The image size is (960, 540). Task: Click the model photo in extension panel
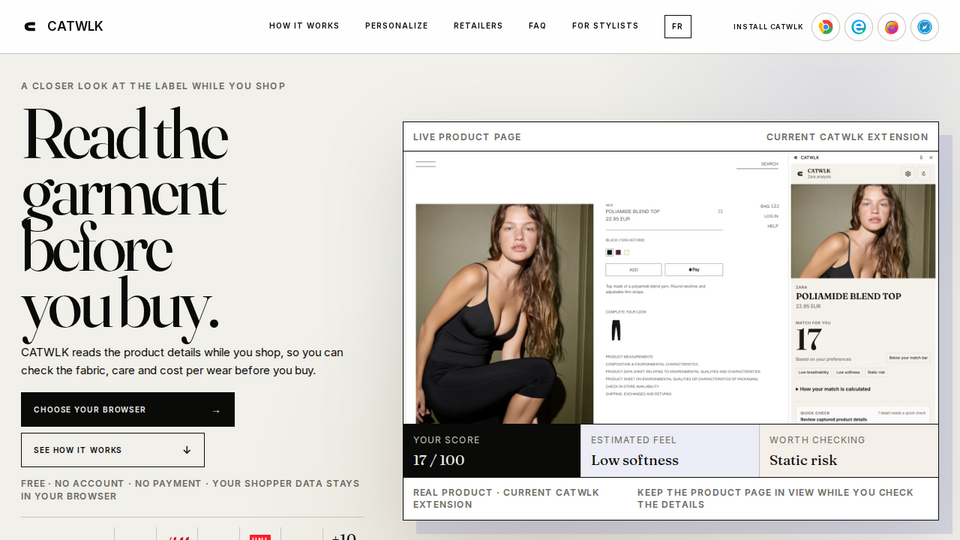point(863,231)
